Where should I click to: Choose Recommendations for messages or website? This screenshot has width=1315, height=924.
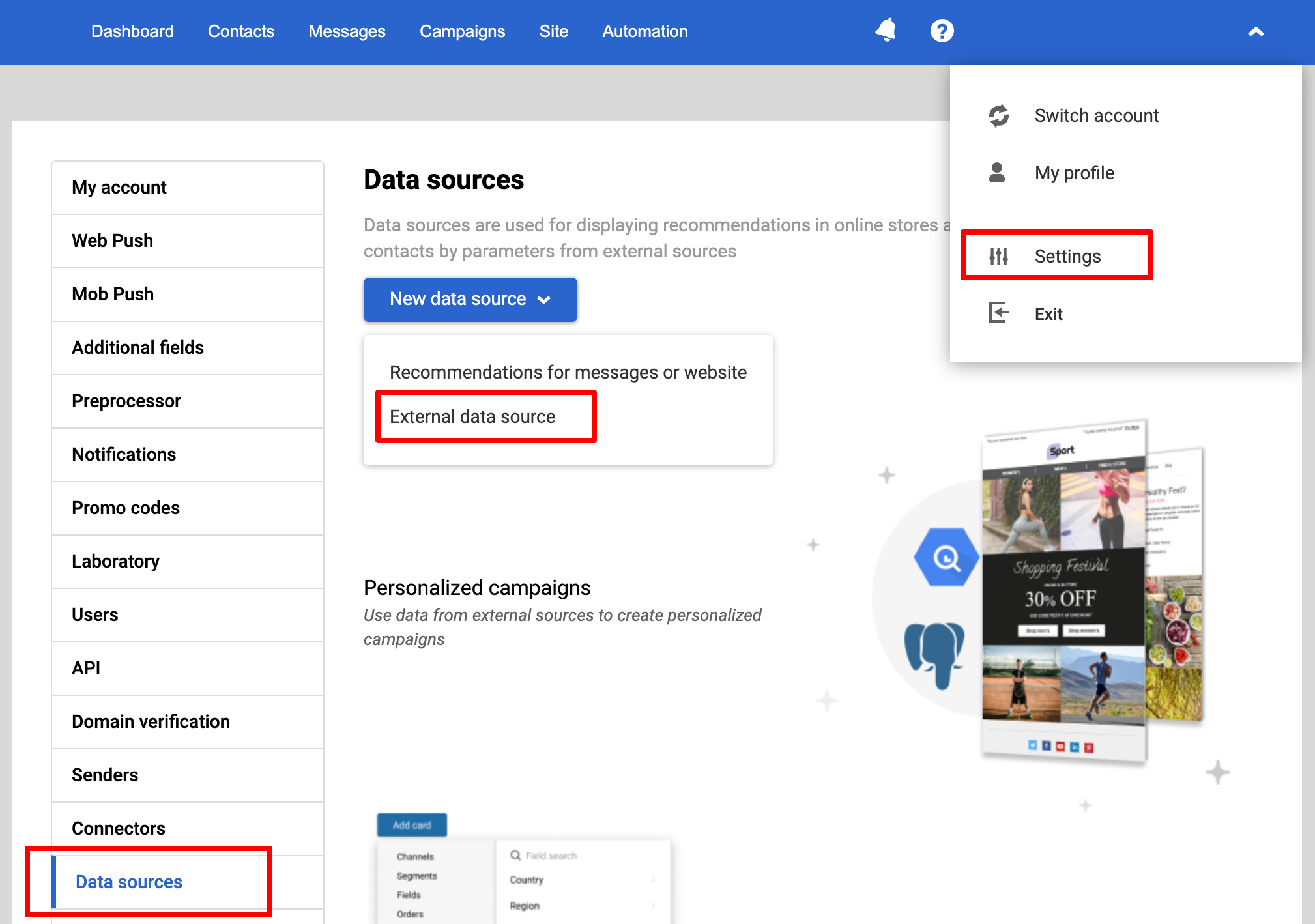pyautogui.click(x=568, y=372)
